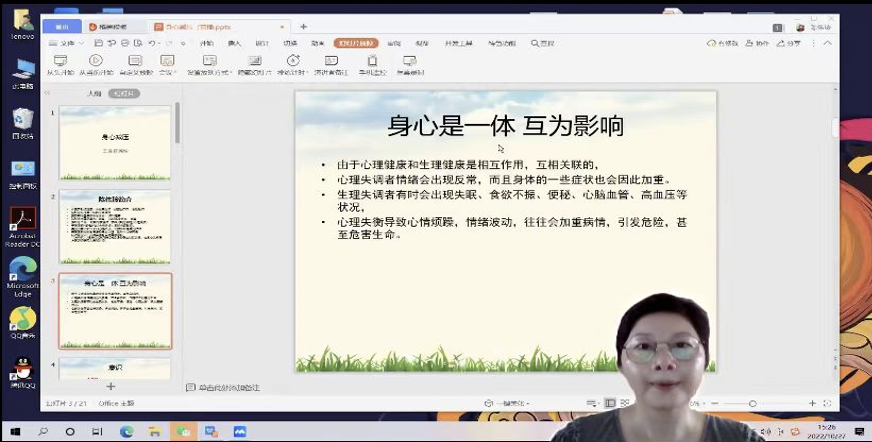Click the share (分享) button
This screenshot has width=872, height=442.
[789, 43]
